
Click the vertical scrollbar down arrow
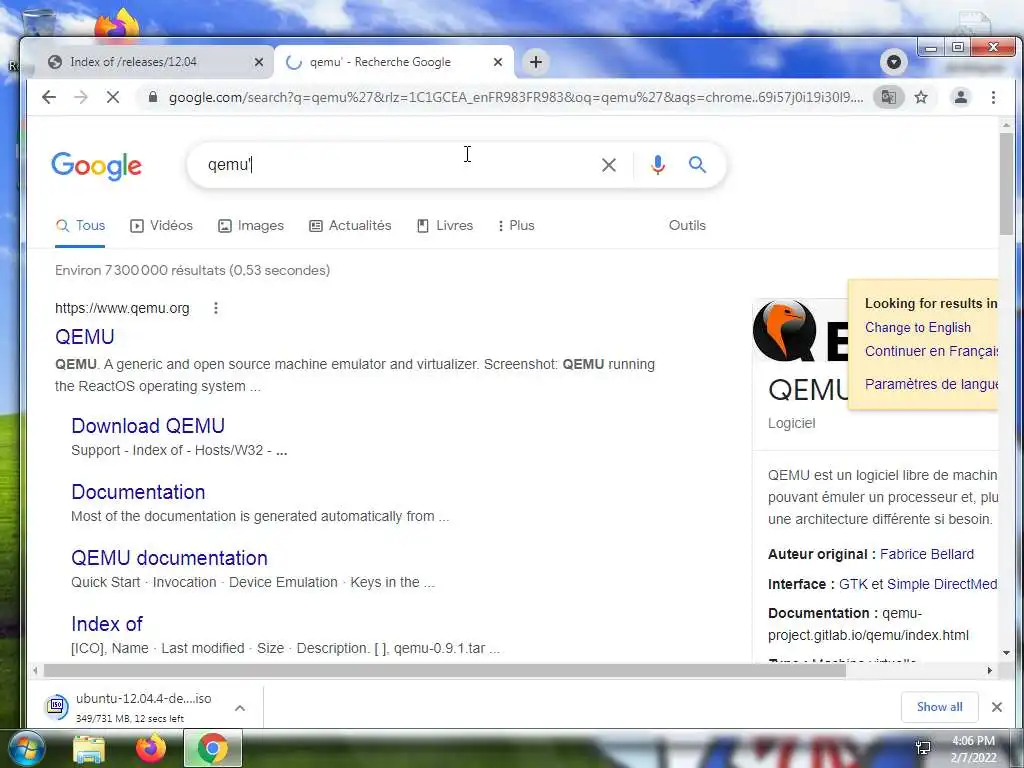(x=1006, y=652)
